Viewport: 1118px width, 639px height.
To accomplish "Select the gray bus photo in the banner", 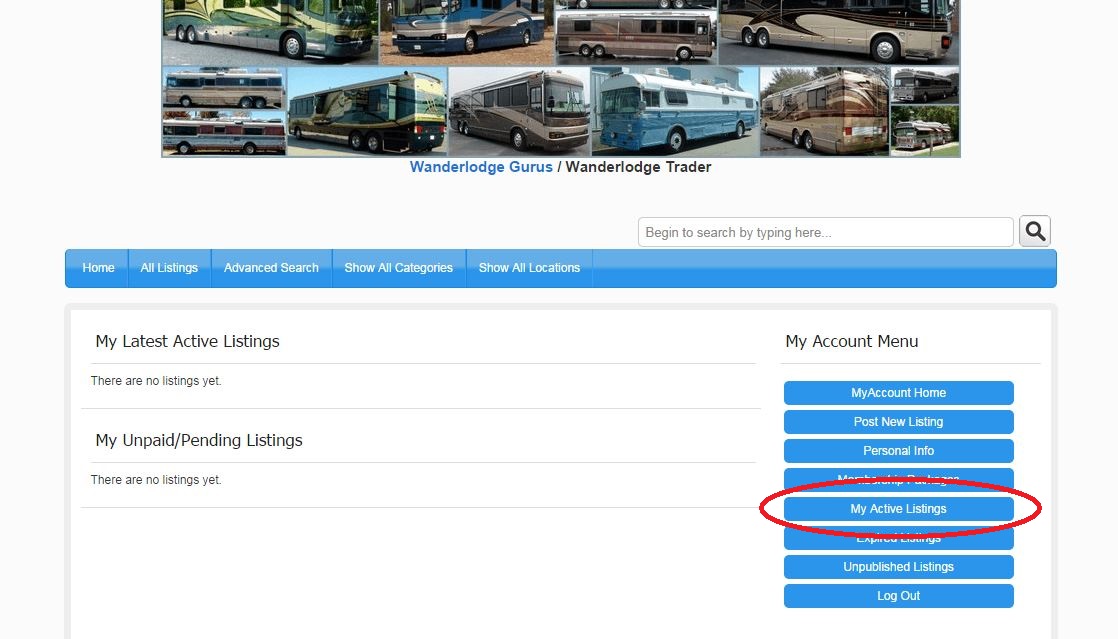I will 518,111.
